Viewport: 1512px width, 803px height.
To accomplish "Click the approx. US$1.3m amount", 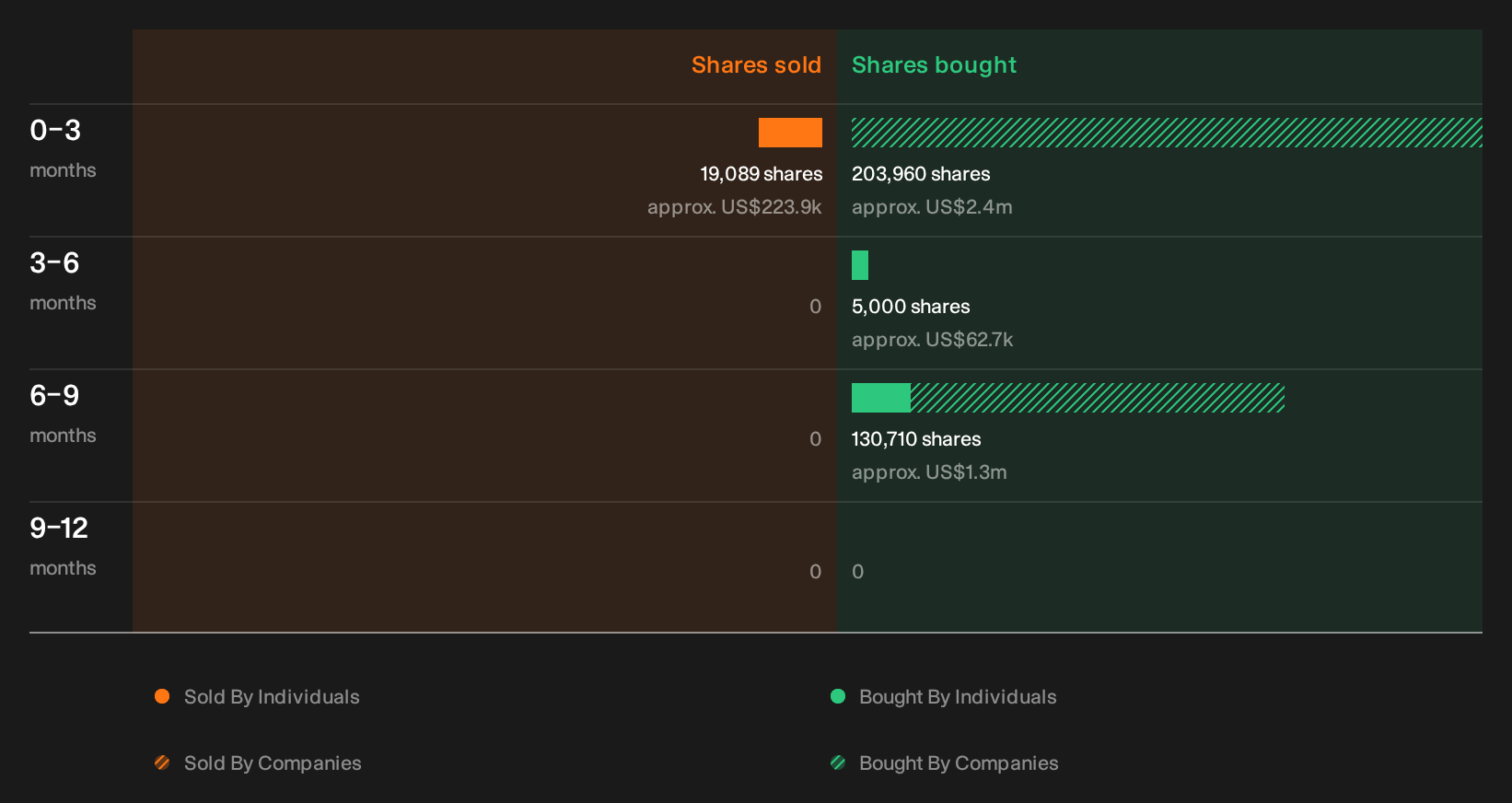I will (929, 472).
